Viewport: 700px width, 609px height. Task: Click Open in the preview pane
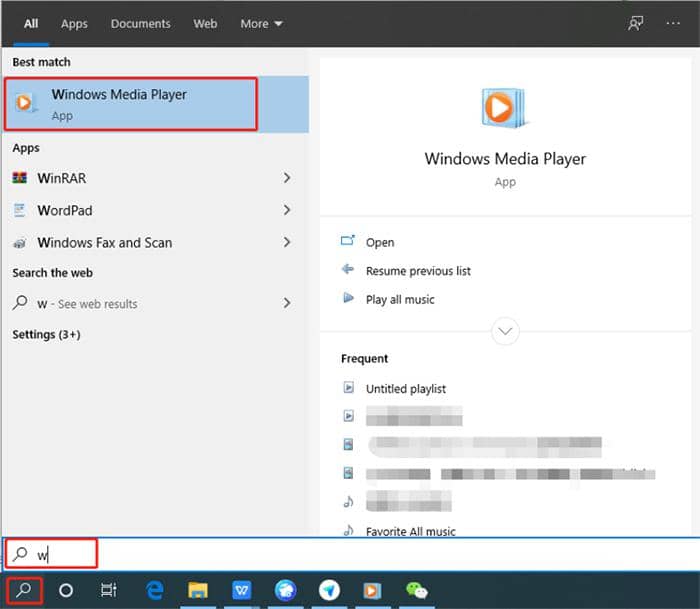click(x=380, y=242)
